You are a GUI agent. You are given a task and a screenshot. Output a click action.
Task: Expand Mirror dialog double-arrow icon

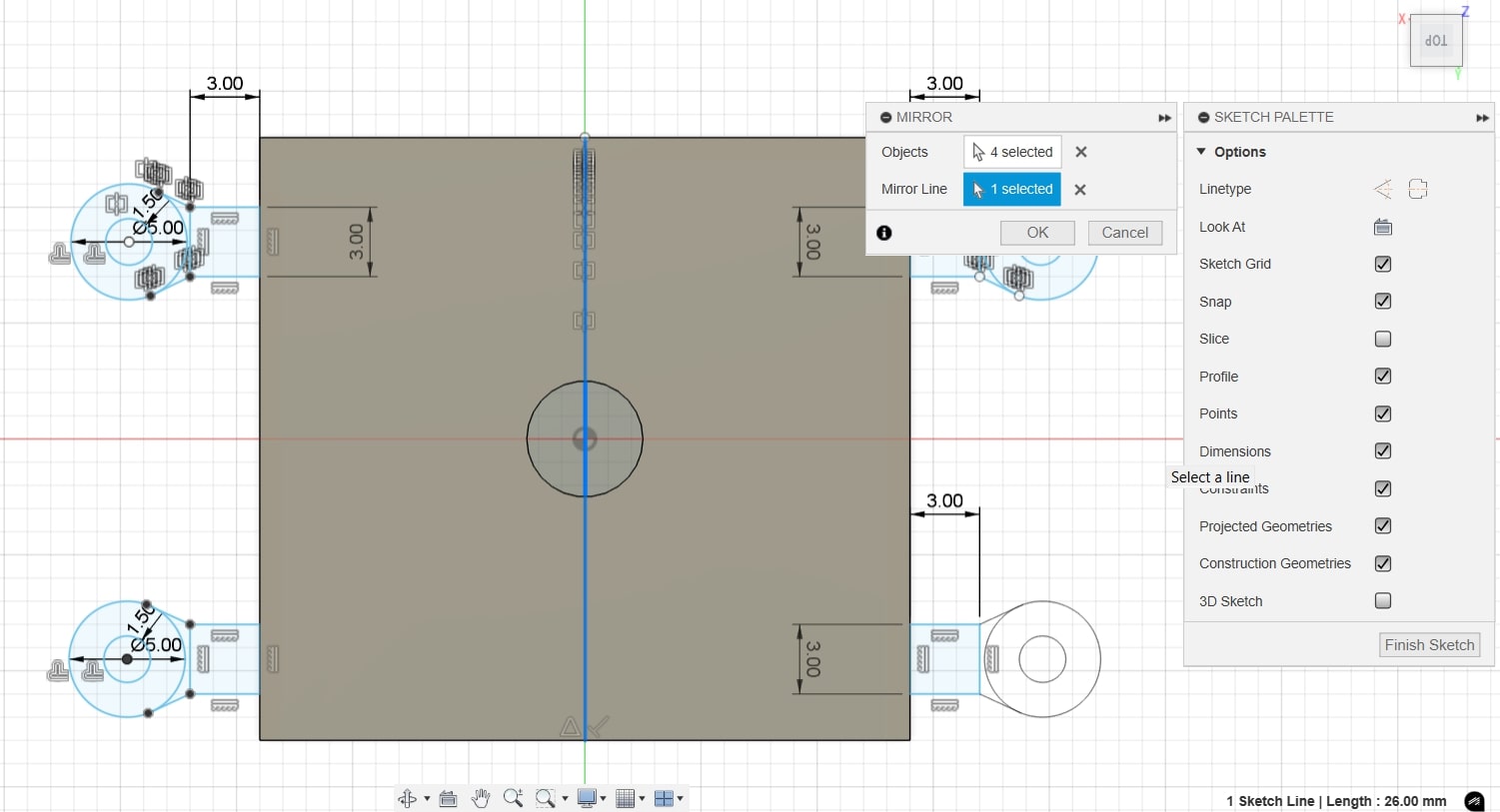(1164, 118)
